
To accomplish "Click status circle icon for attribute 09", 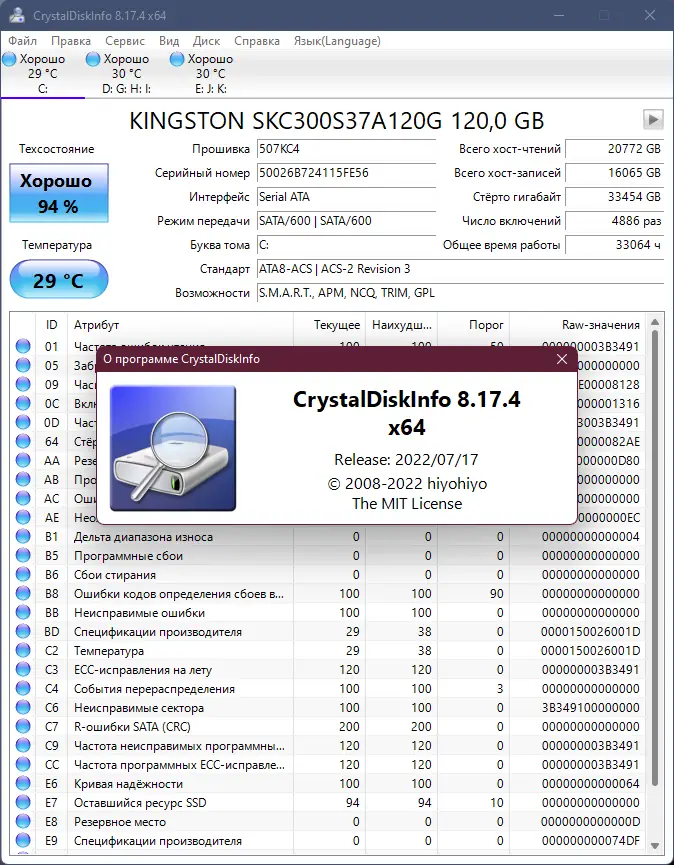I will tap(23, 385).
